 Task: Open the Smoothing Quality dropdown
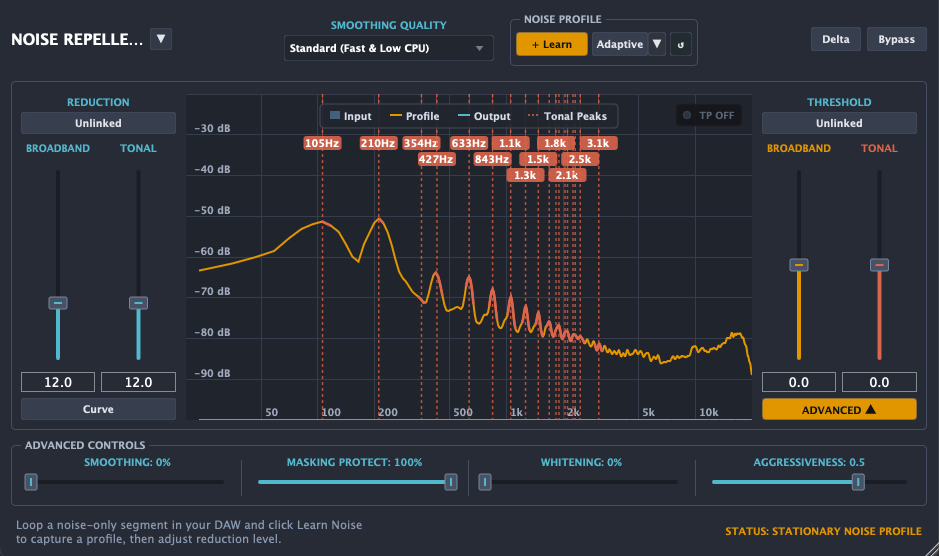388,48
